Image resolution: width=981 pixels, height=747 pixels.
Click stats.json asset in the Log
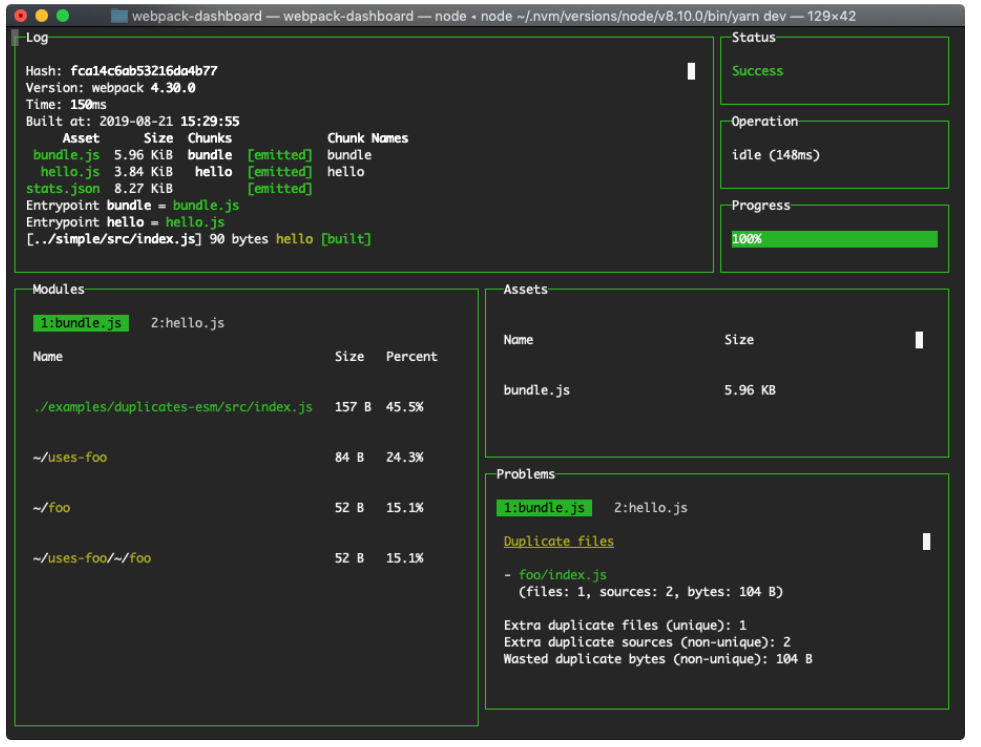pos(63,190)
